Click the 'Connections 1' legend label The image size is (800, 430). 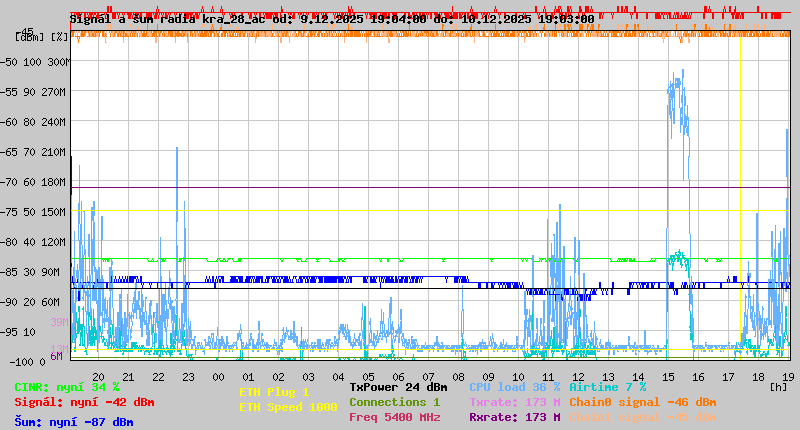coord(394,402)
